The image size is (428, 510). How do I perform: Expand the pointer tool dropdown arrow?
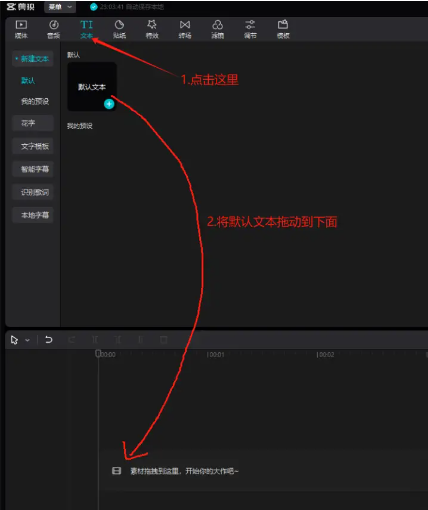pyautogui.click(x=27, y=340)
